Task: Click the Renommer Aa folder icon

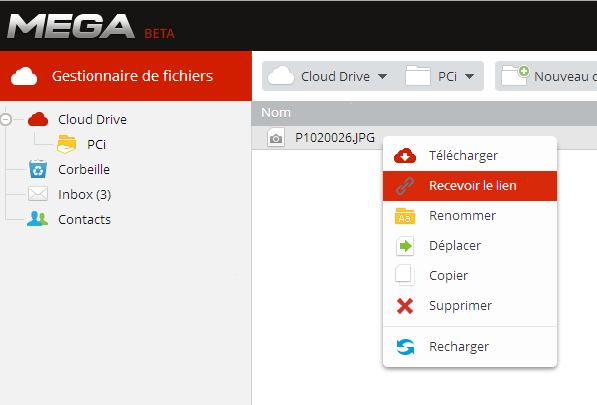Action: [x=405, y=216]
